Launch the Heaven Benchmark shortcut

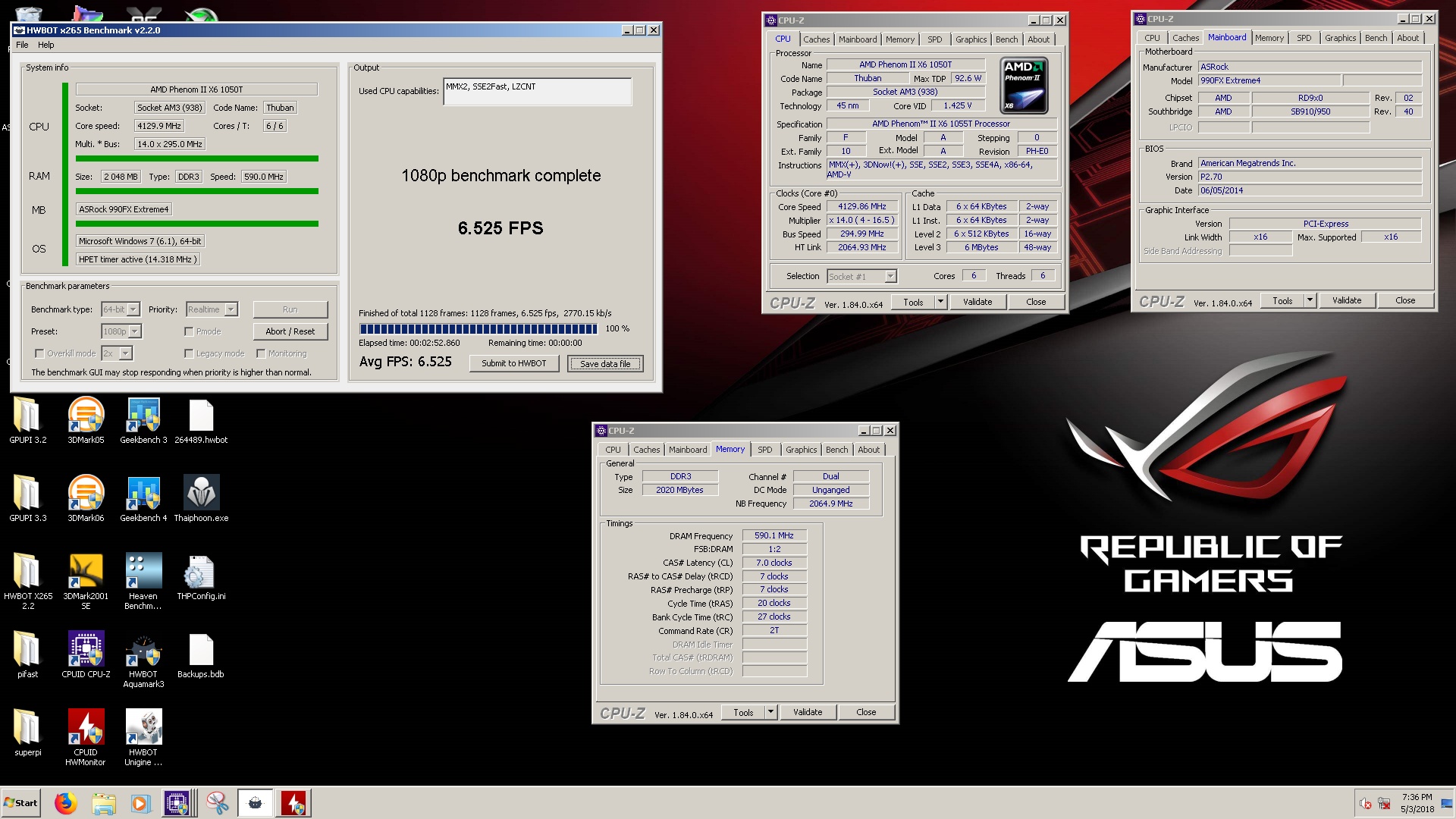tap(143, 580)
